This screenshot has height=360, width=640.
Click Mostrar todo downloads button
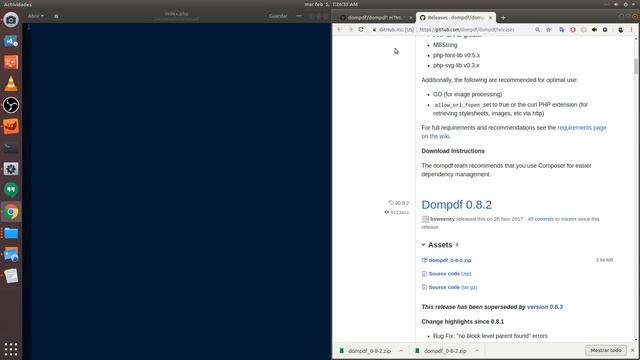606,350
